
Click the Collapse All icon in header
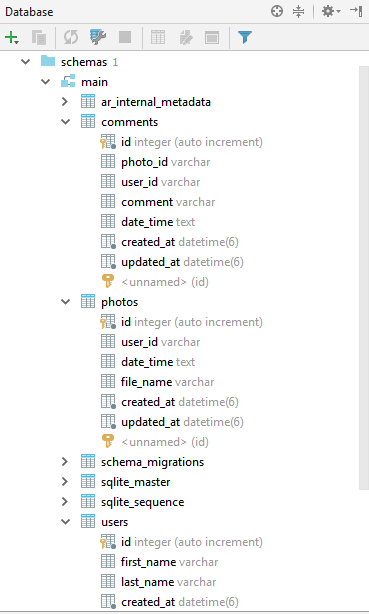pos(298,11)
